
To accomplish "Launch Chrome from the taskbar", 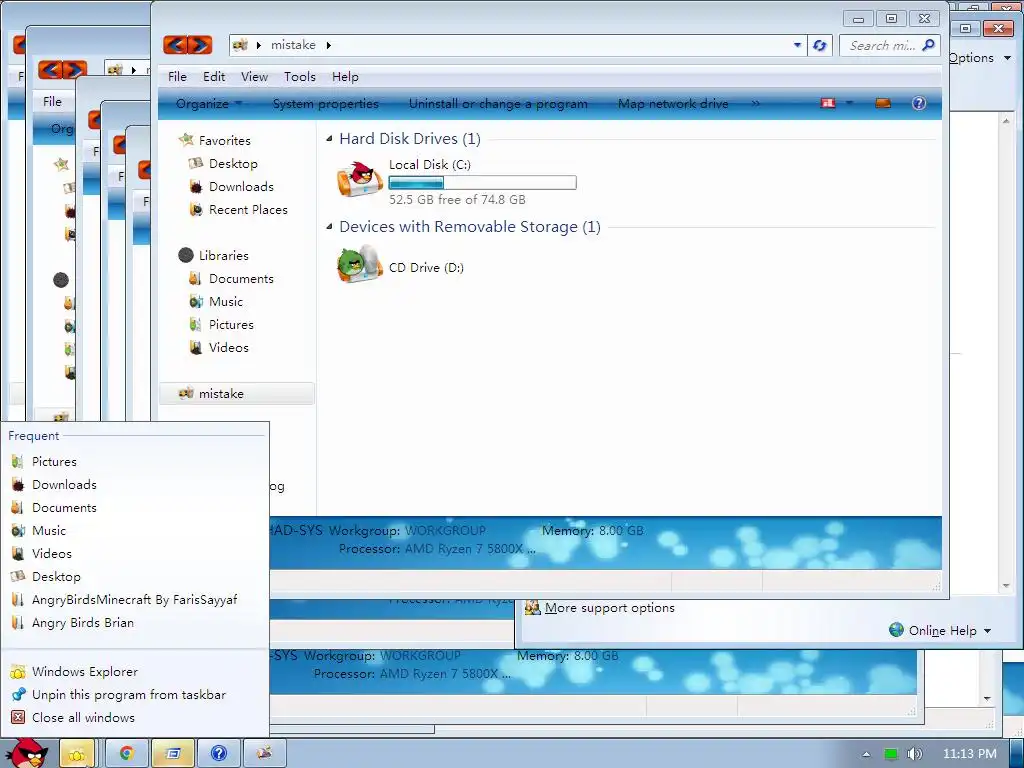I will tap(126, 754).
